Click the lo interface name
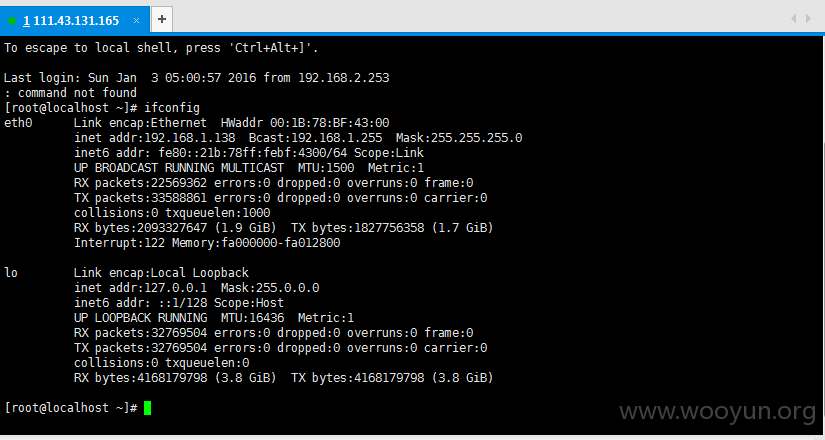825x440 pixels. (11, 273)
